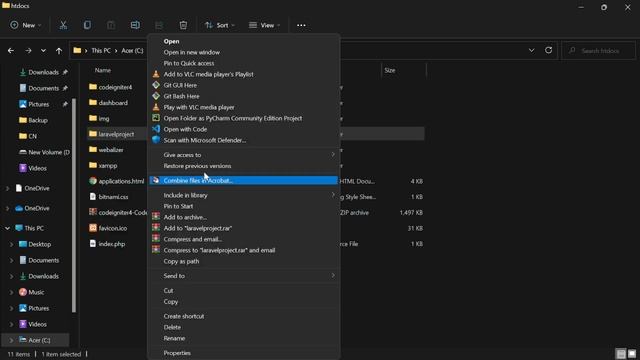Viewport: 640px width, 360px height.
Task: Switch to details view icon in status bar
Action: click(621, 353)
